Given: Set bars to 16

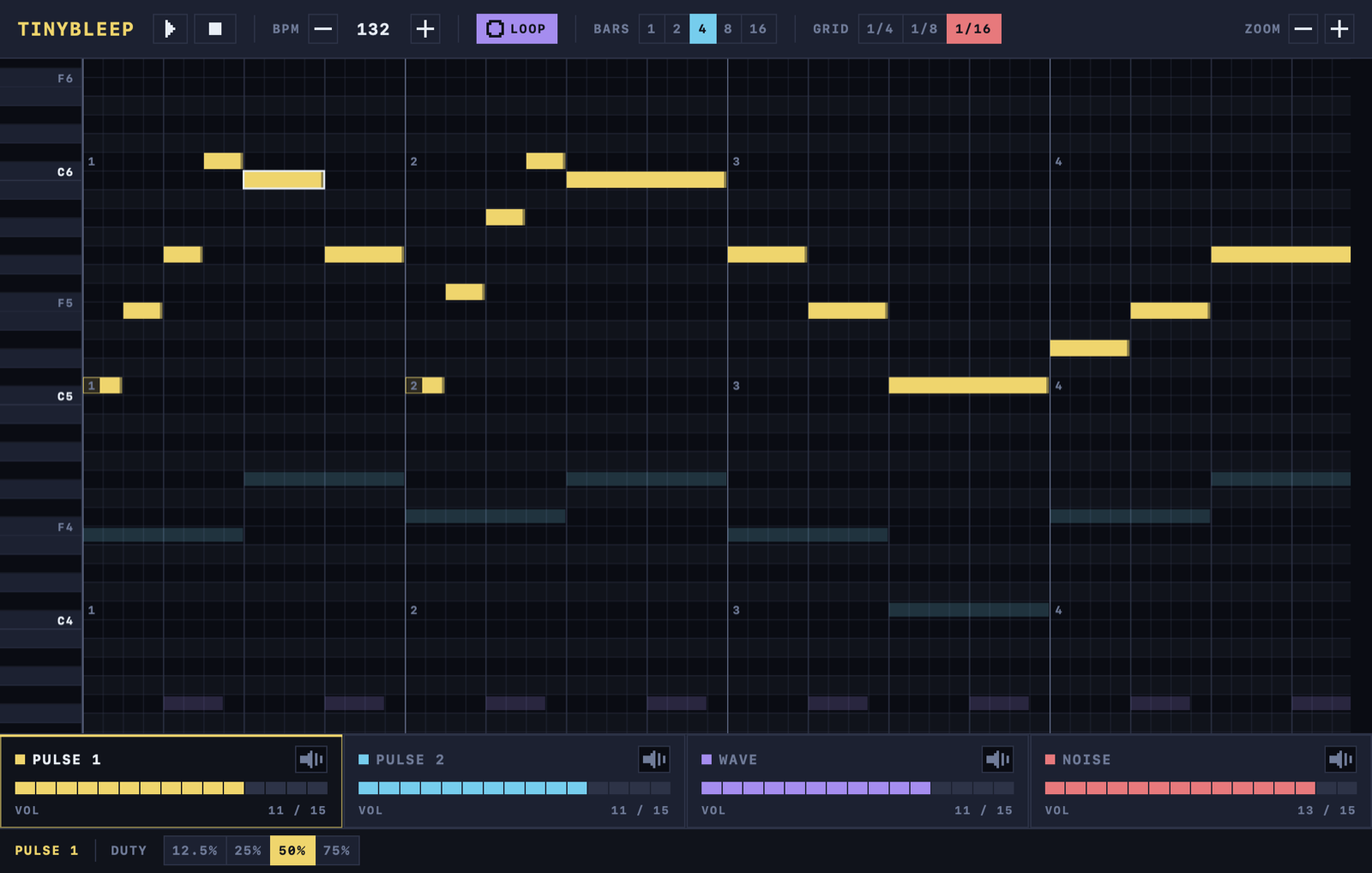Looking at the screenshot, I should (758, 29).
